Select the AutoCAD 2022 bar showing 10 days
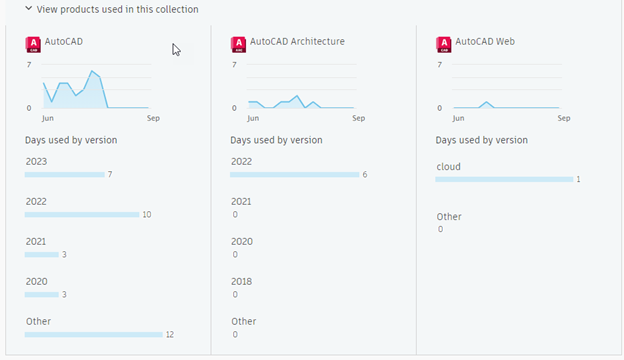Image resolution: width=624 pixels, height=360 pixels. click(x=82, y=215)
